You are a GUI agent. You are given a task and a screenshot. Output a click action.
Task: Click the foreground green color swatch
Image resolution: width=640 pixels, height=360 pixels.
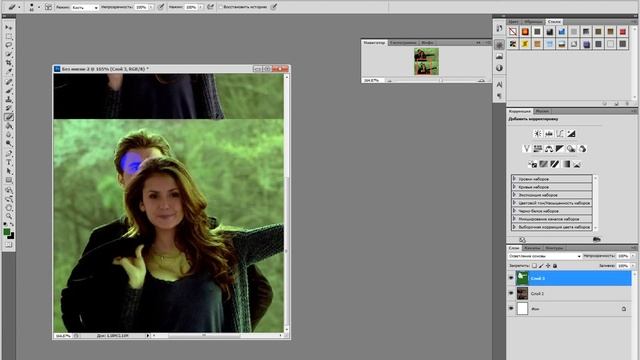(x=7, y=232)
